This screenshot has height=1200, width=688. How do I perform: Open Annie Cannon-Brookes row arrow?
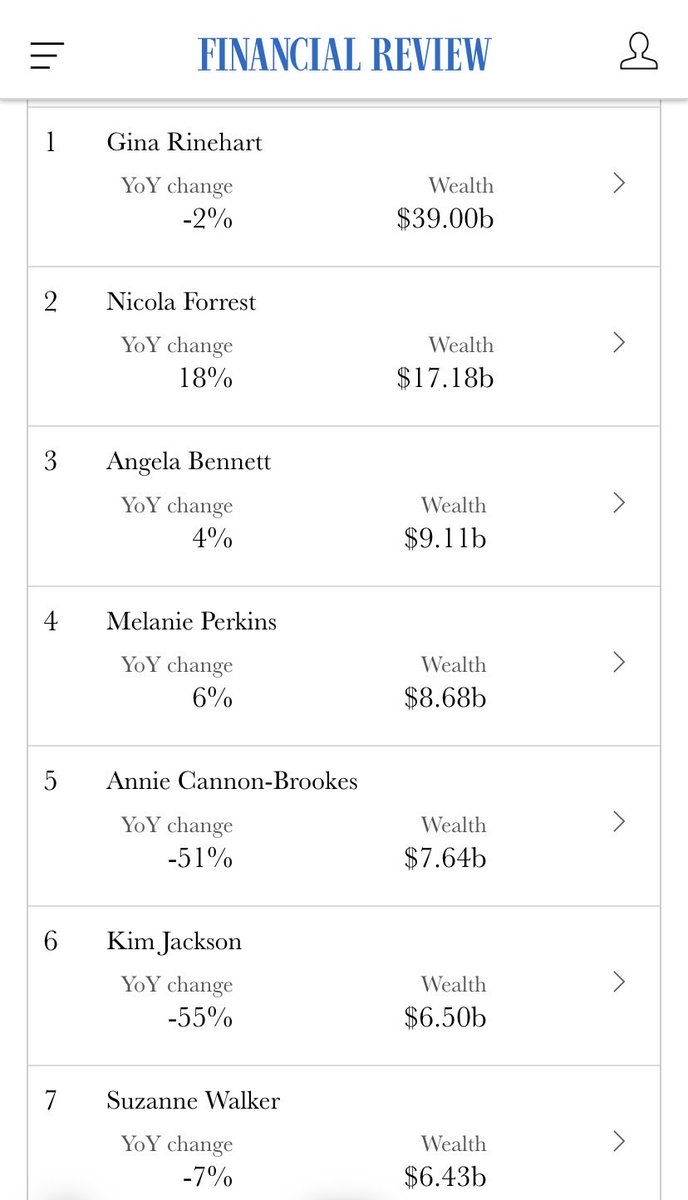[x=619, y=822]
